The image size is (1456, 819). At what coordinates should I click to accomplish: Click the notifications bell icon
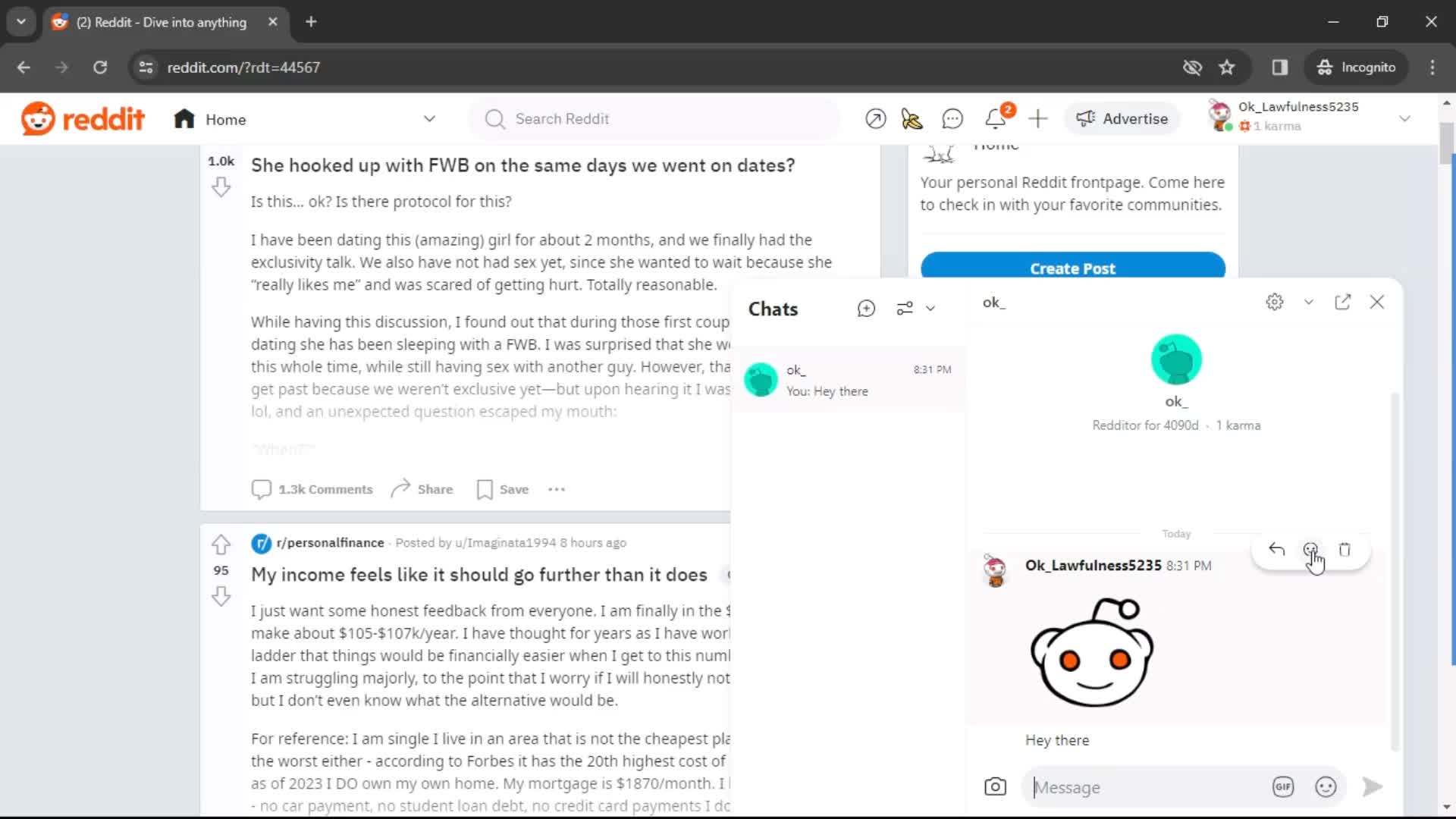point(996,119)
